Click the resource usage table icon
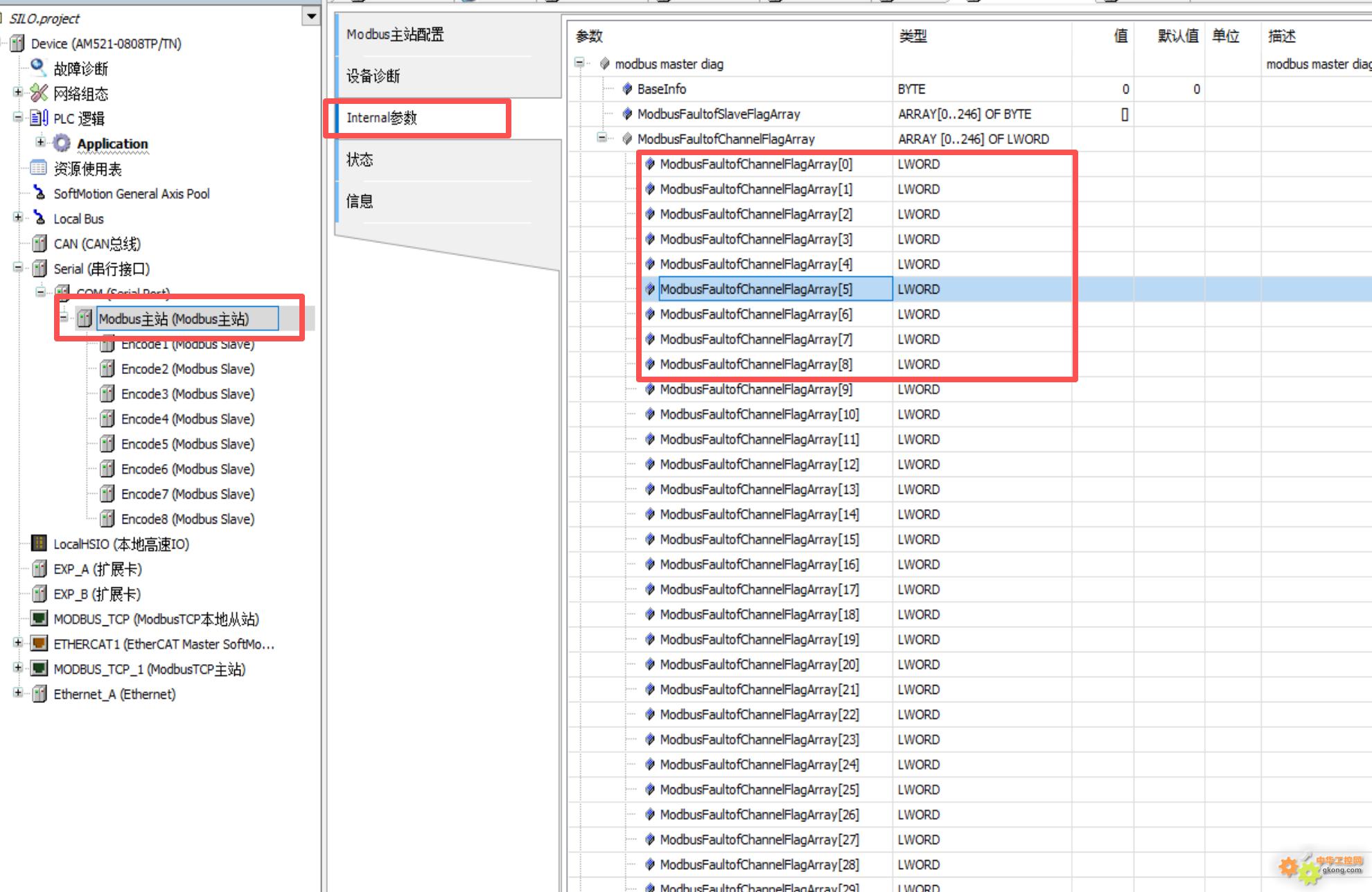Image resolution: width=1372 pixels, height=892 pixels. tap(39, 168)
